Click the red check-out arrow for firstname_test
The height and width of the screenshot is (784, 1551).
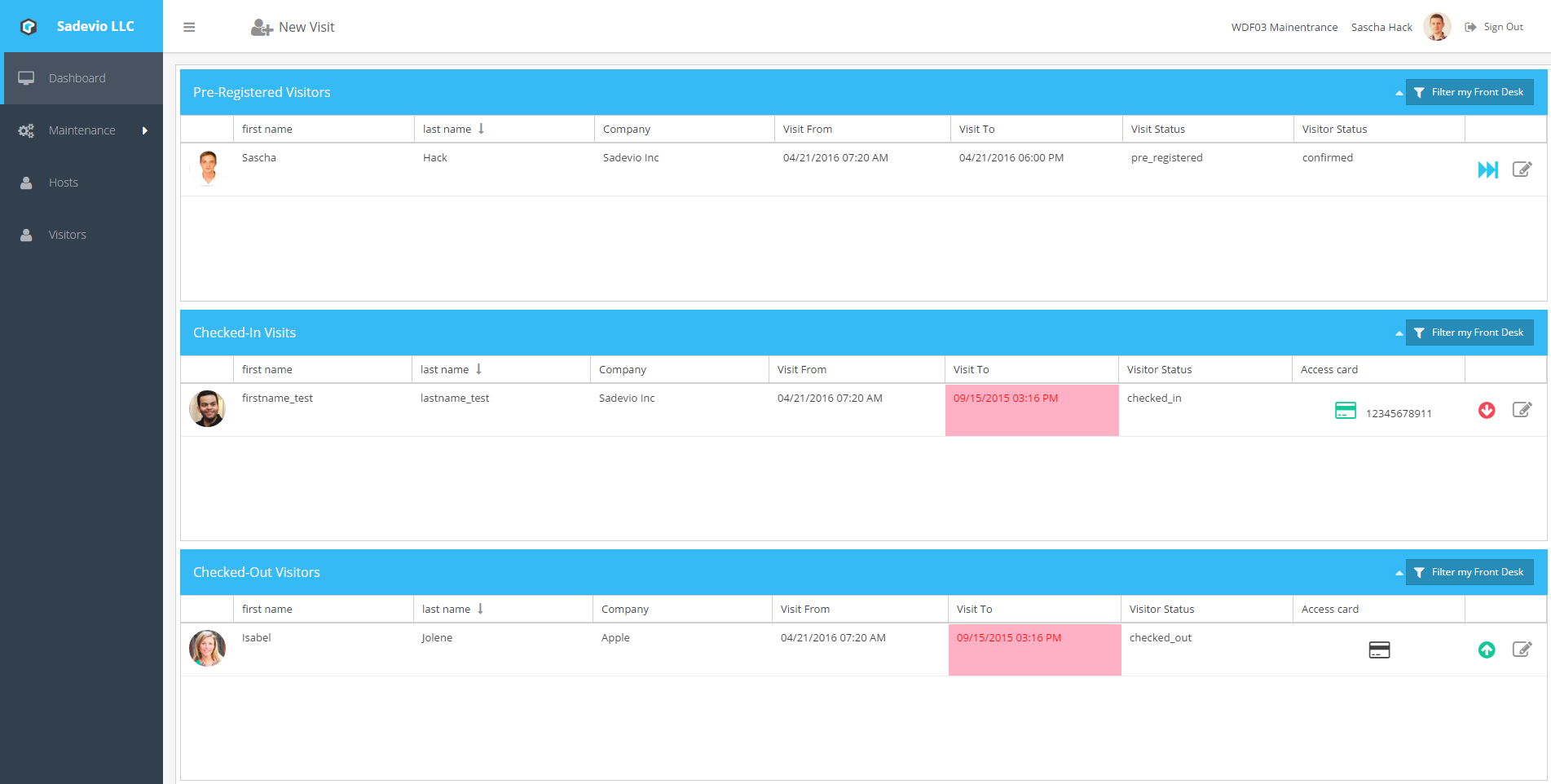(x=1487, y=410)
